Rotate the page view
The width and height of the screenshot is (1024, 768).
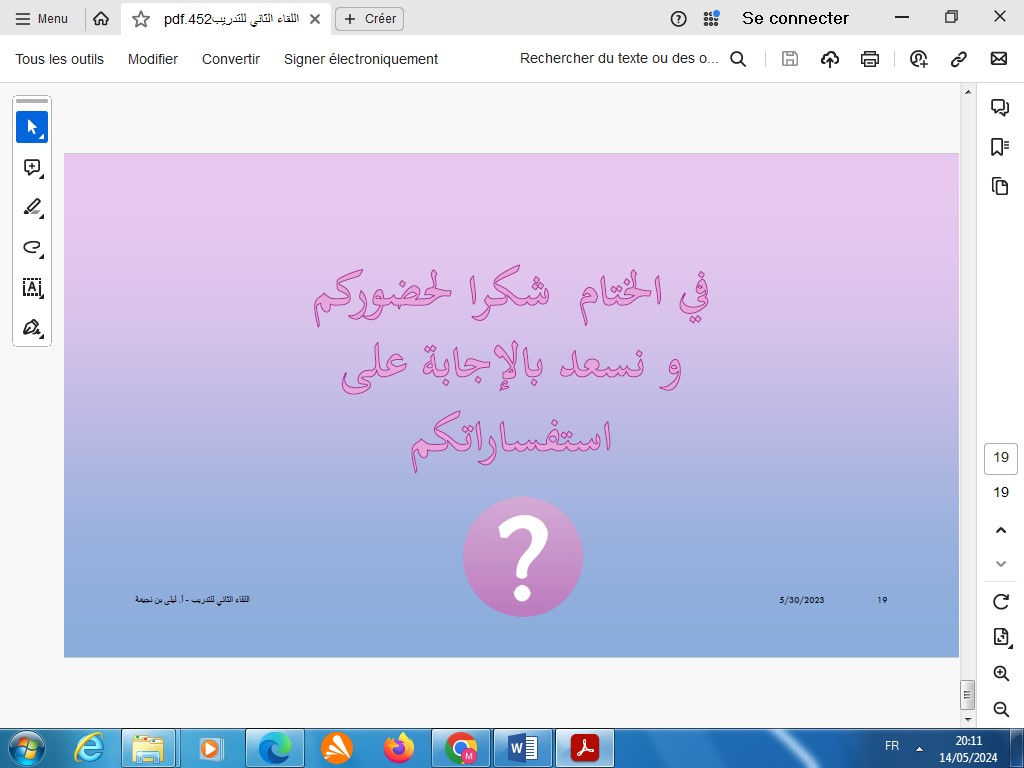click(1000, 601)
